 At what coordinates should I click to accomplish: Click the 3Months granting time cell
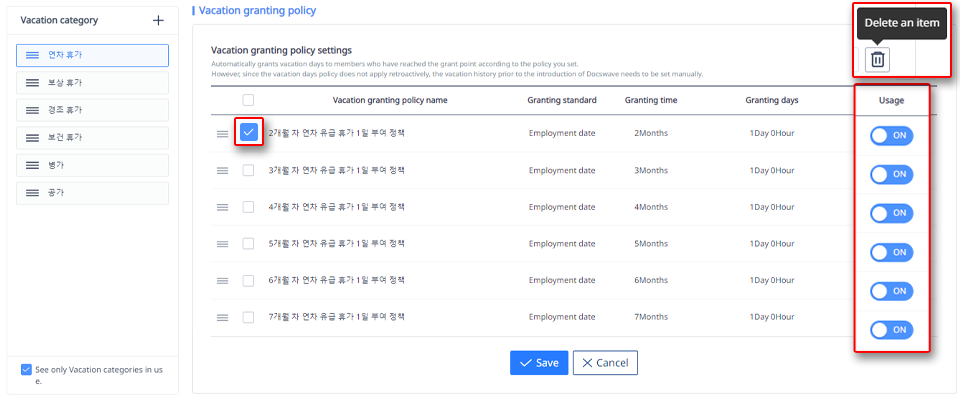[651, 171]
